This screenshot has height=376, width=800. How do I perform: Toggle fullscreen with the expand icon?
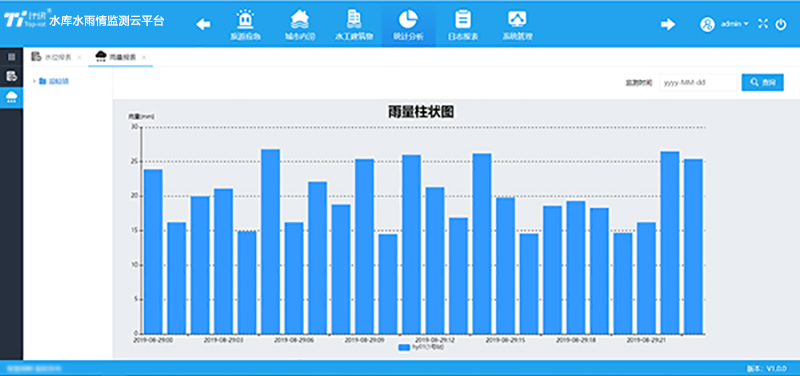coord(763,23)
